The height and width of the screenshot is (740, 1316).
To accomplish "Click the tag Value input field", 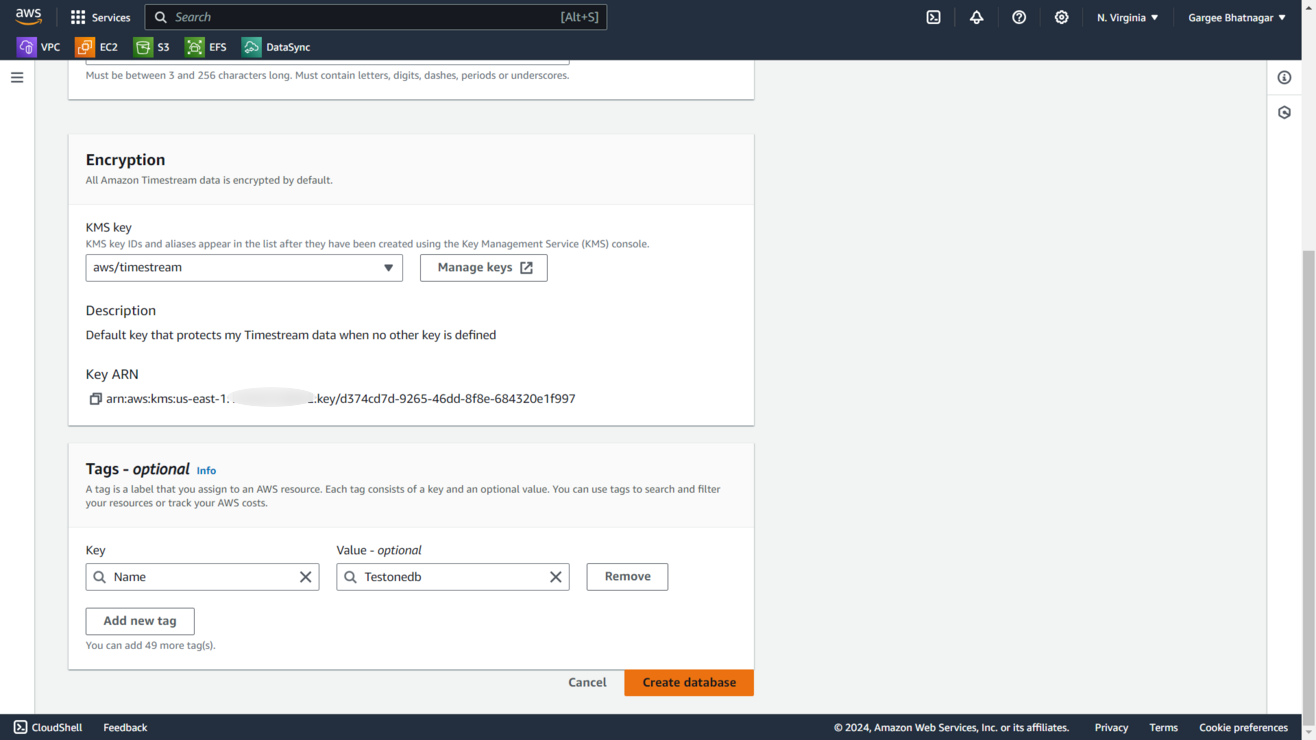I will (453, 577).
